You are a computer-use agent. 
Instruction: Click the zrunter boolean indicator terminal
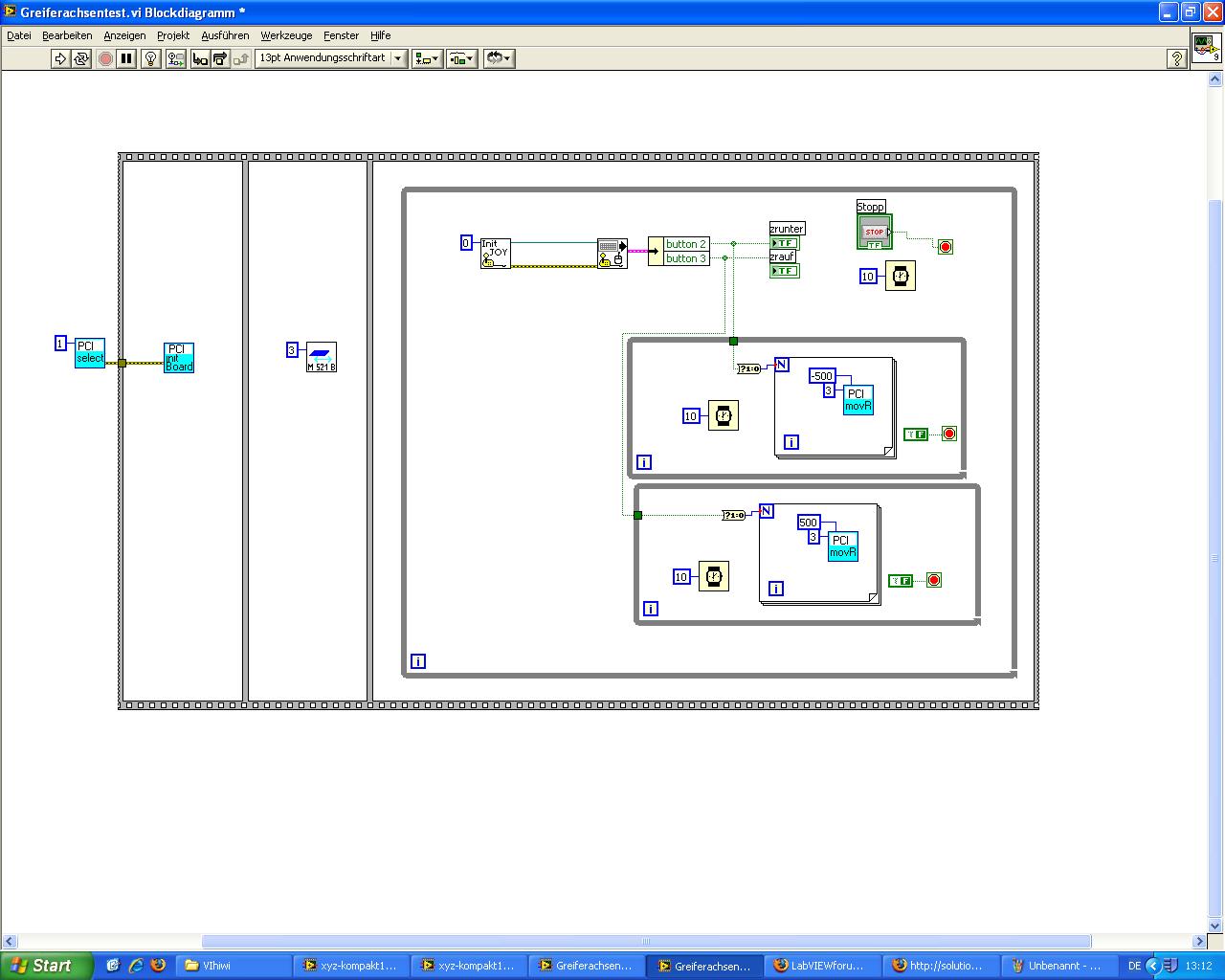(x=784, y=243)
